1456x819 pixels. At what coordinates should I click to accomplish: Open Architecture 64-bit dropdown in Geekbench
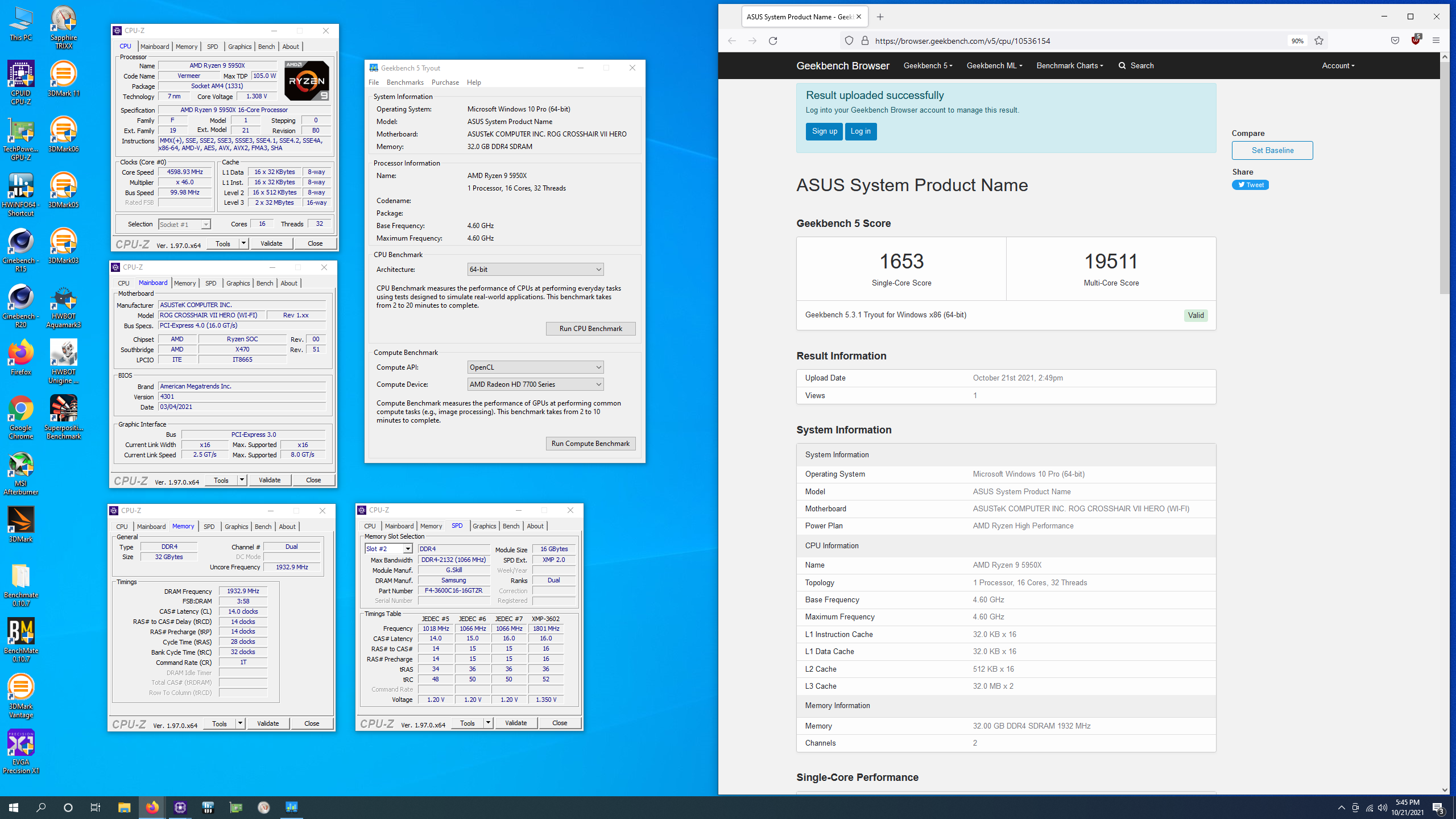[x=535, y=270]
